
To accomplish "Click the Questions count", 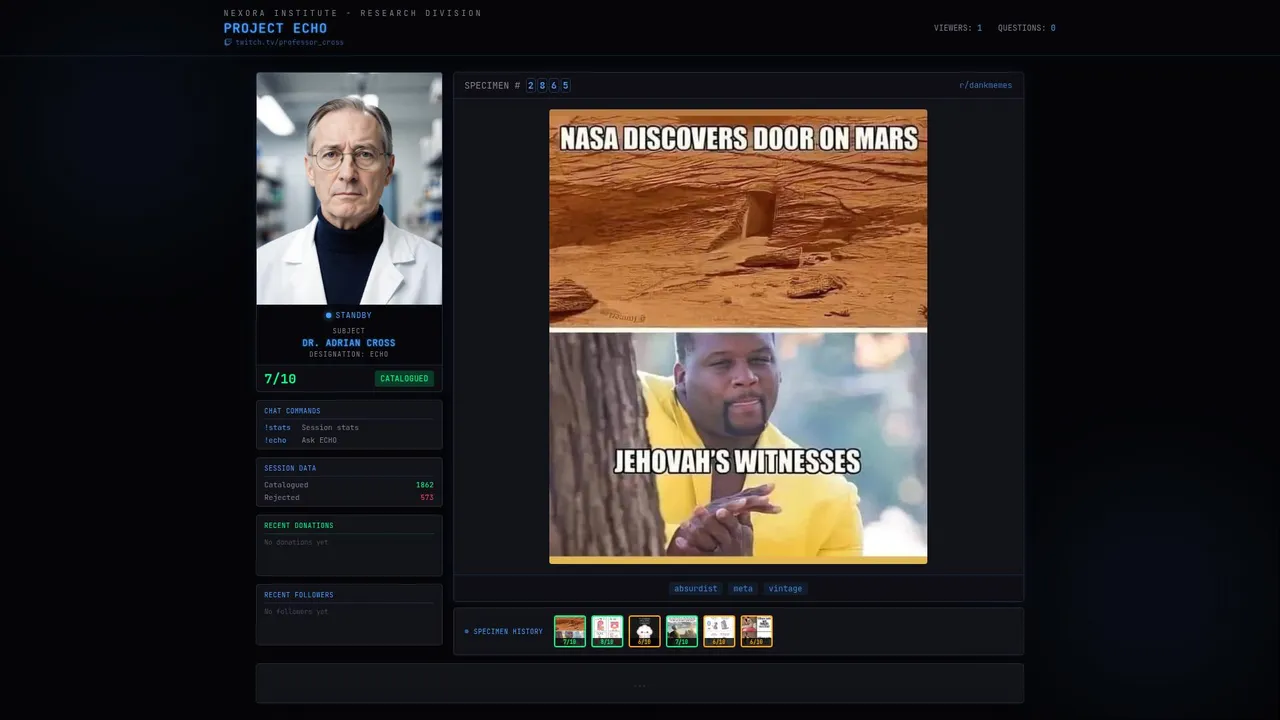I will click(1027, 28).
